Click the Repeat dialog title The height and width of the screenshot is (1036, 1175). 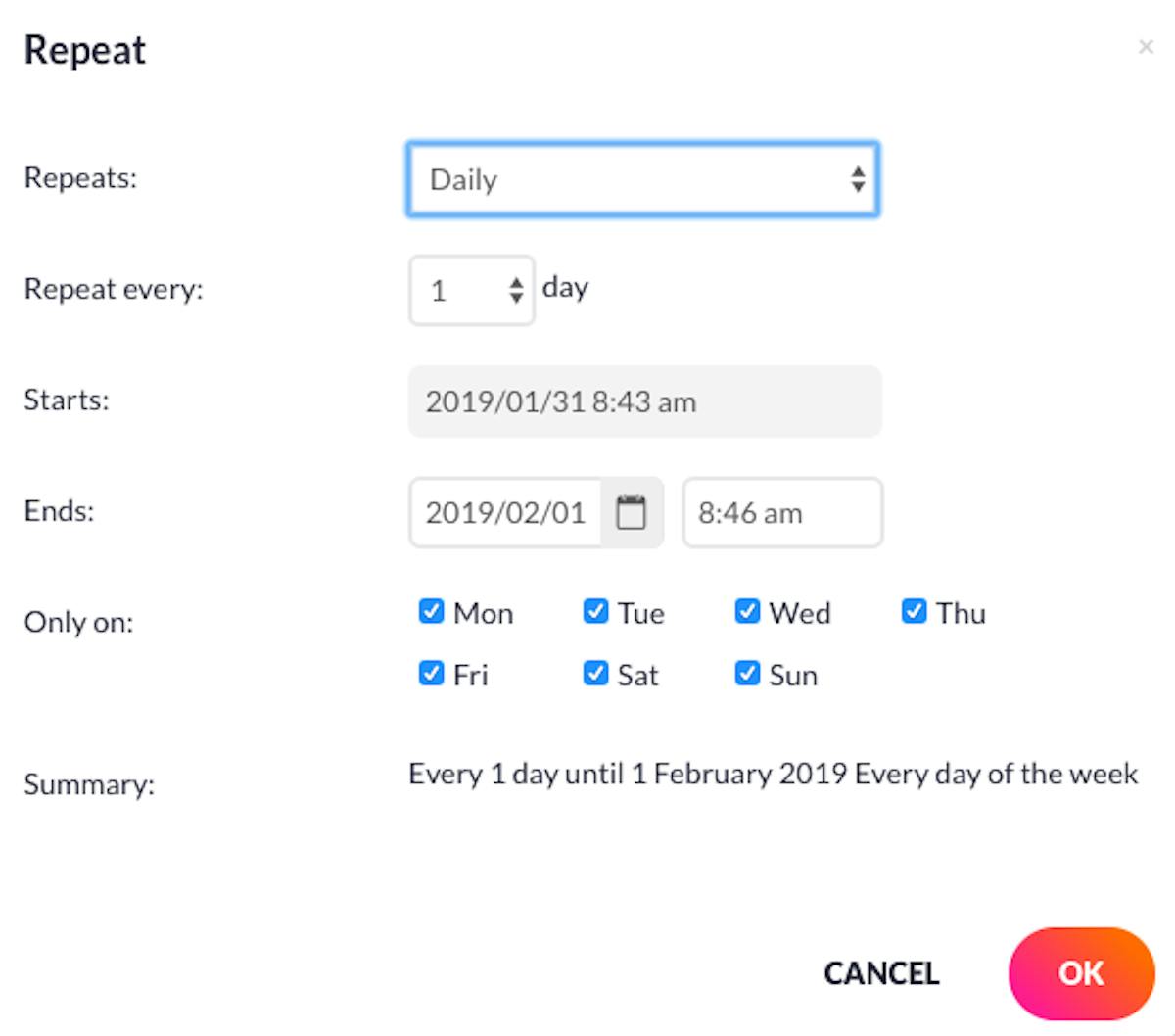tap(85, 51)
